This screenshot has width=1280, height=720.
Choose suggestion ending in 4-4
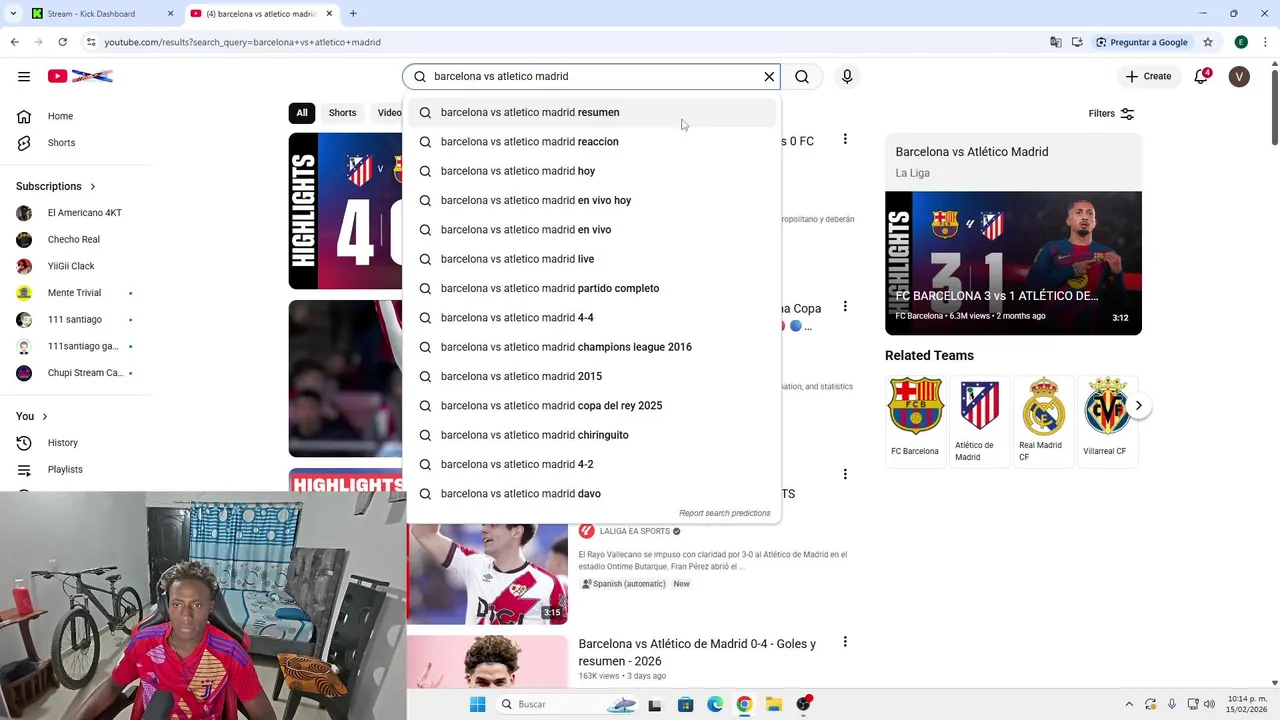click(592, 318)
